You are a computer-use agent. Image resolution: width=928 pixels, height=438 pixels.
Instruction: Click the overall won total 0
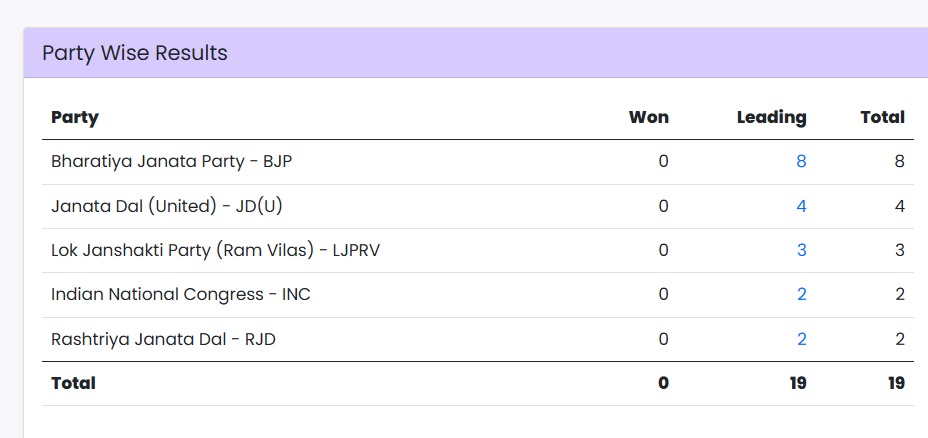(x=663, y=383)
